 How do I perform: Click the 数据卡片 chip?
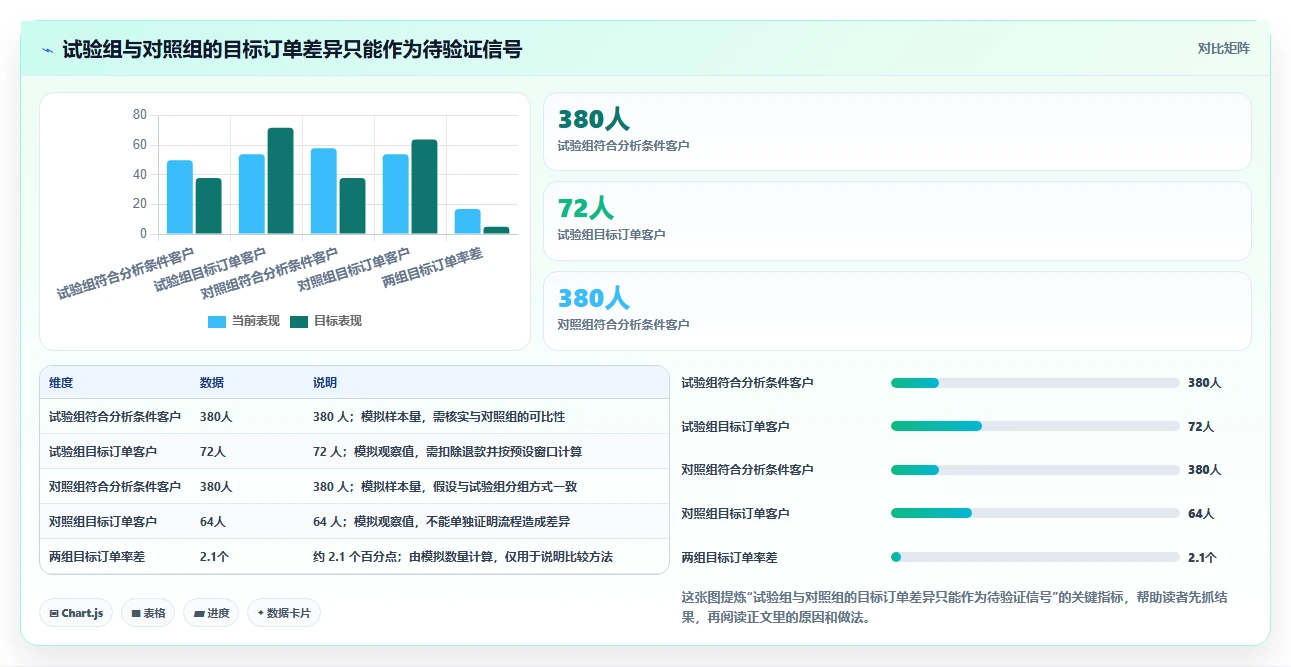click(x=284, y=613)
